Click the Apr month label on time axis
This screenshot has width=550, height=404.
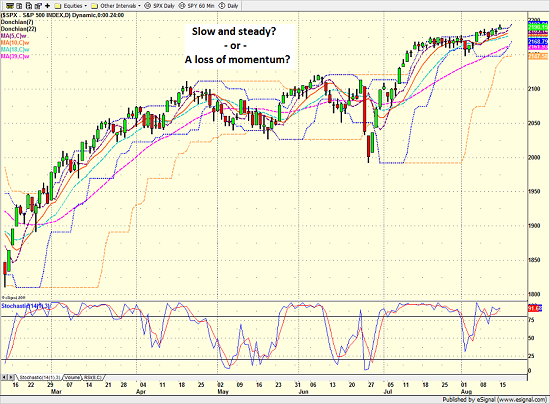click(141, 391)
